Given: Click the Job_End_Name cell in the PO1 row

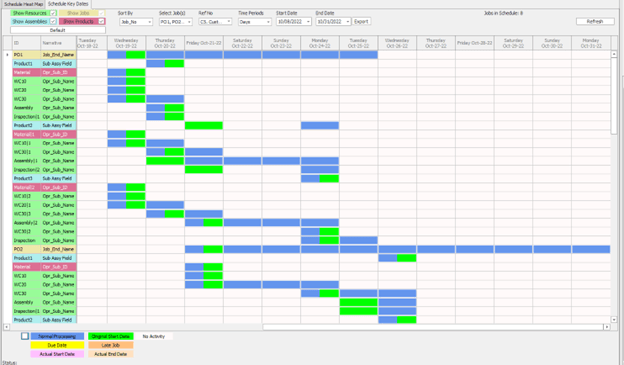Looking at the screenshot, I should click(58, 55).
